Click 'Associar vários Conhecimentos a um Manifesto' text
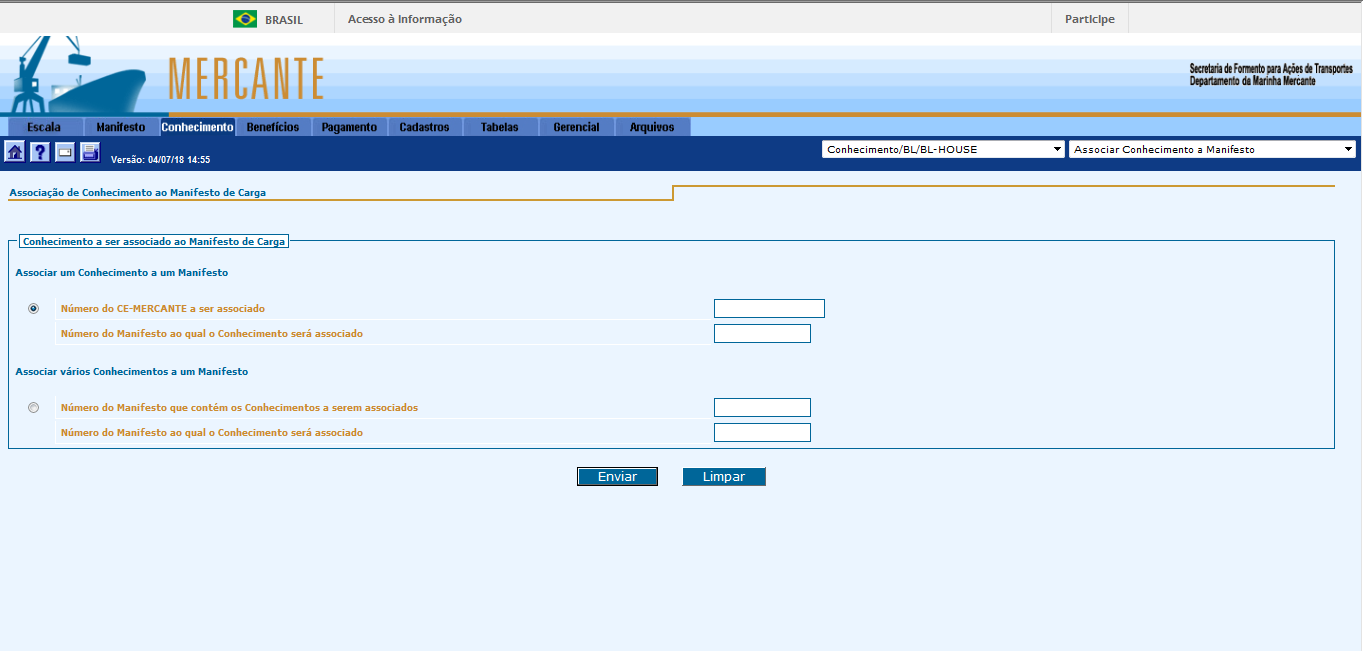The height and width of the screenshot is (651, 1363). pyautogui.click(x=132, y=371)
